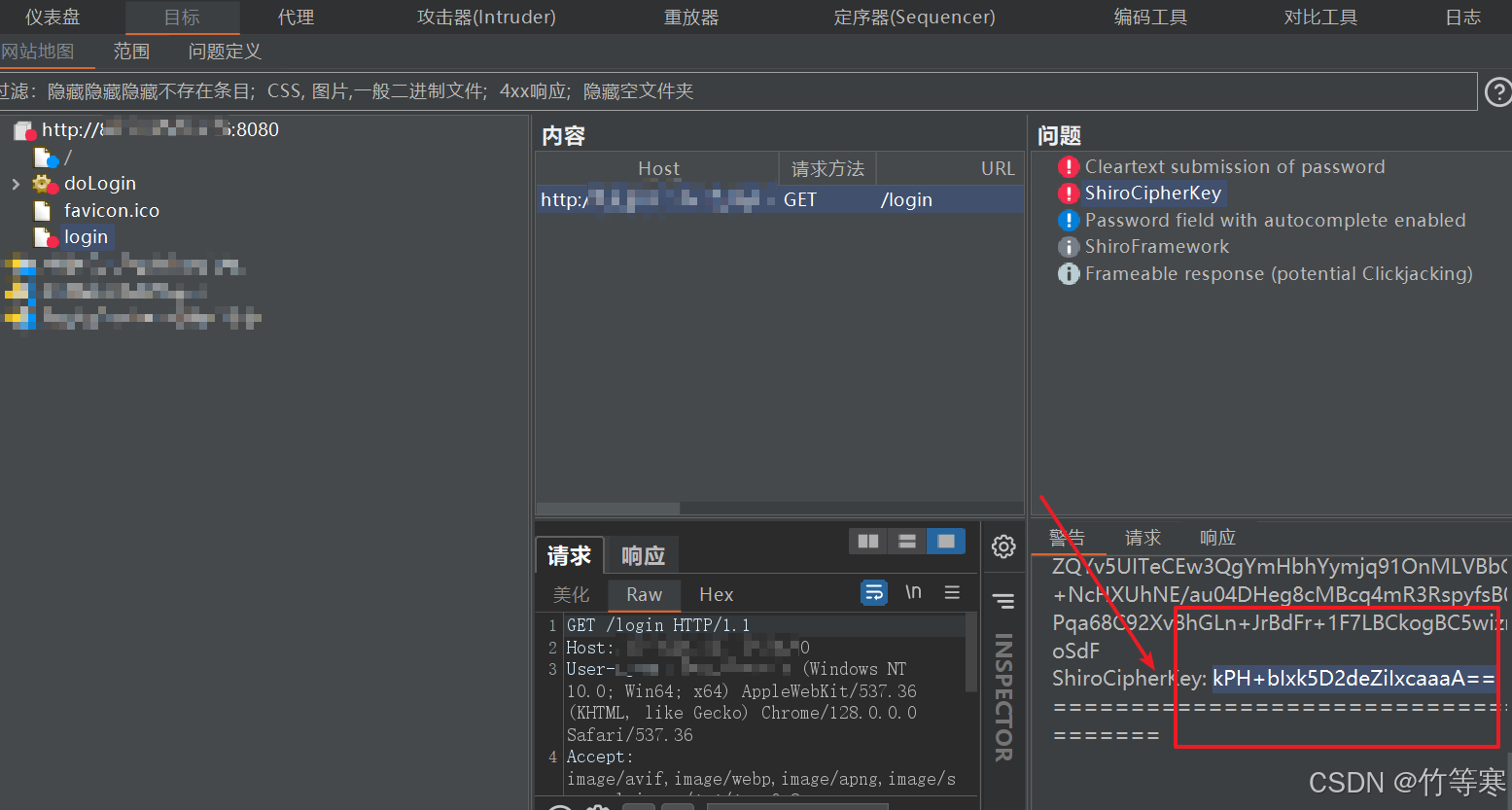Select 'Cleartext submission of password' issue
Screen dimensions: 1512x810
[1234, 167]
